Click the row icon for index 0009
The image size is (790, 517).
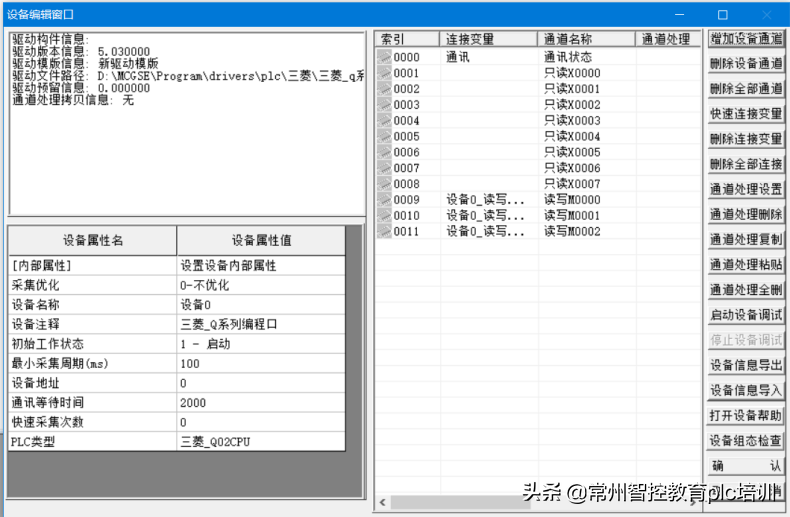click(384, 200)
